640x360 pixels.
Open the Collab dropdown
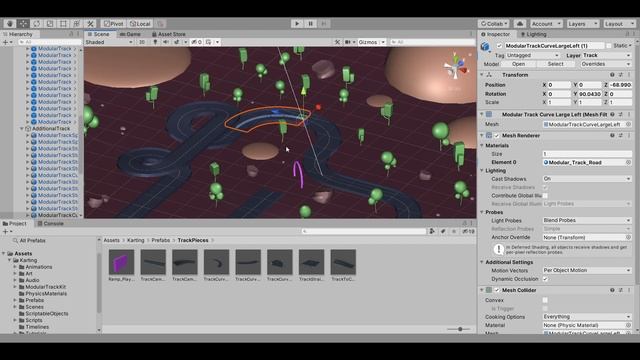click(493, 24)
